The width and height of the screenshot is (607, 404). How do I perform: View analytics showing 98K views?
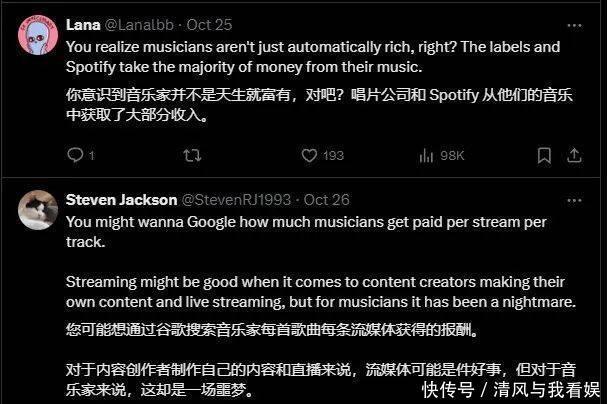441,156
